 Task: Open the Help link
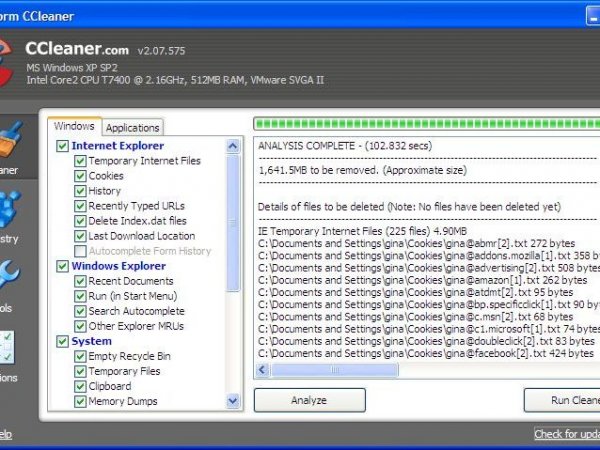(x=6, y=434)
